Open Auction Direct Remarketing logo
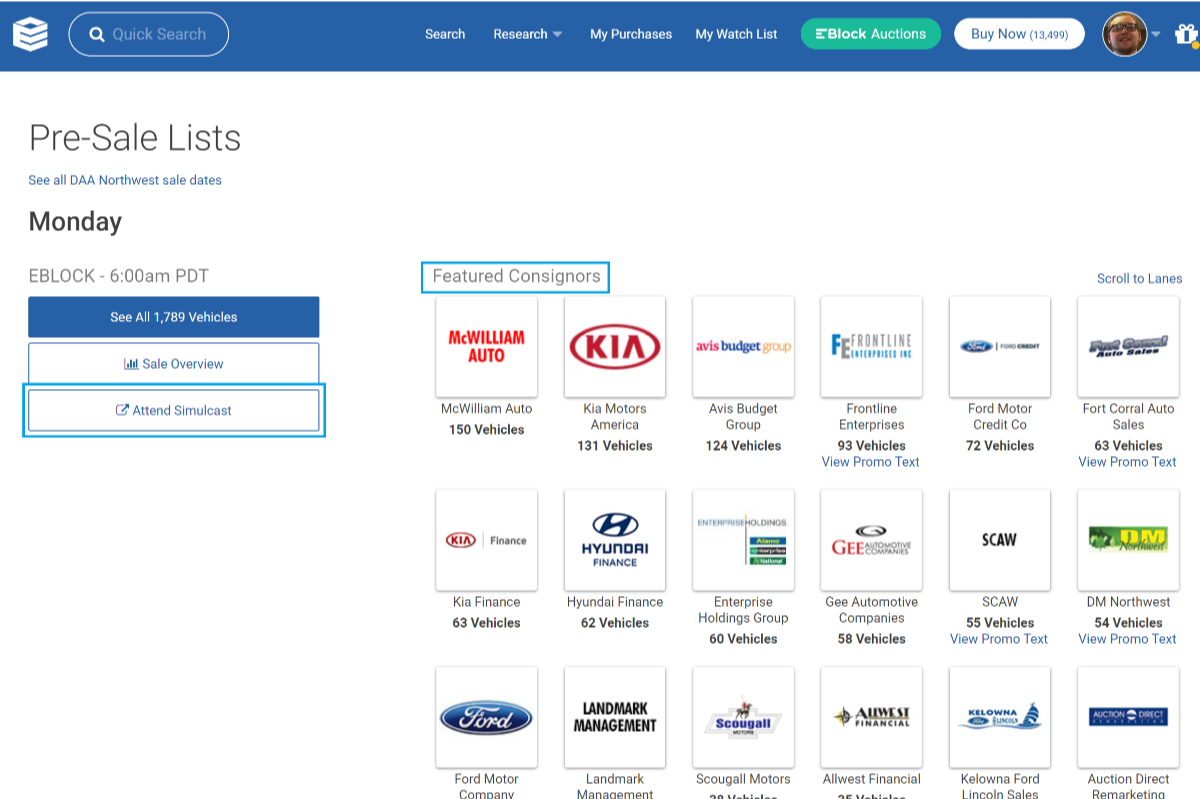1200x799 pixels. pyautogui.click(x=1128, y=717)
